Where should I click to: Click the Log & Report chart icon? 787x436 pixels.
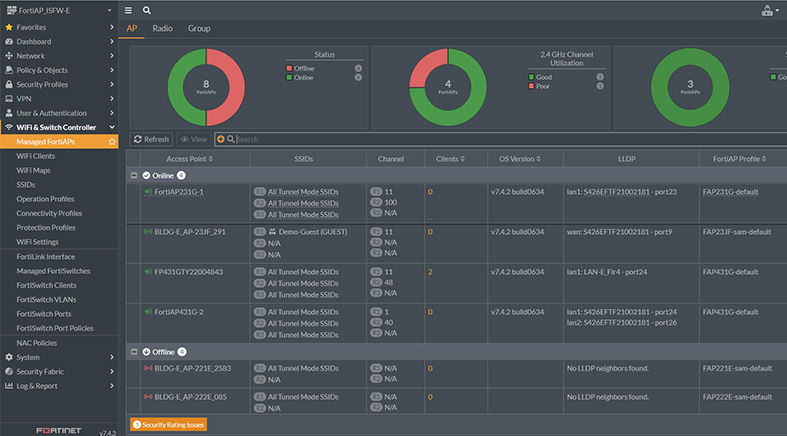coord(9,386)
